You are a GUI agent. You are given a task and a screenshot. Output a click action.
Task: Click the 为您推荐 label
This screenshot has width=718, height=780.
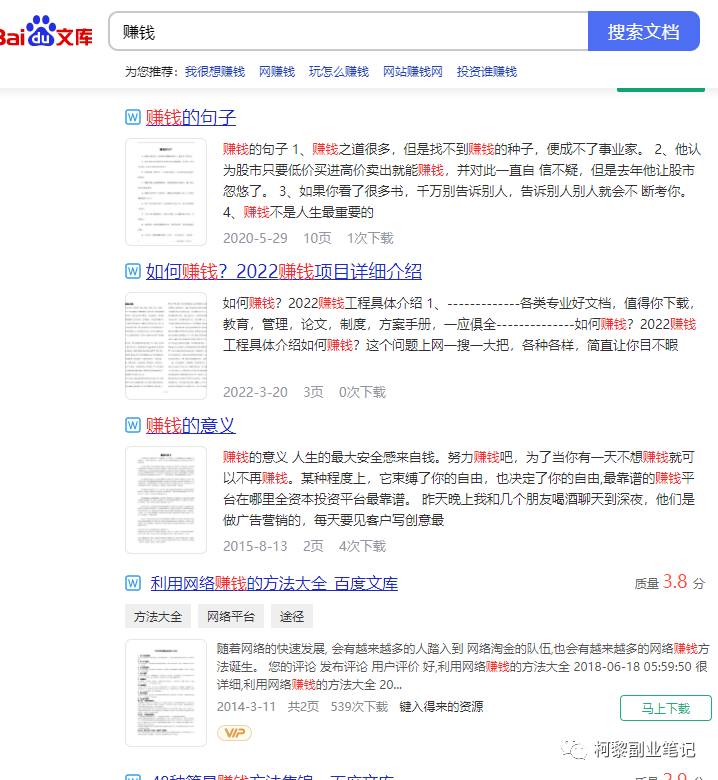tap(151, 72)
